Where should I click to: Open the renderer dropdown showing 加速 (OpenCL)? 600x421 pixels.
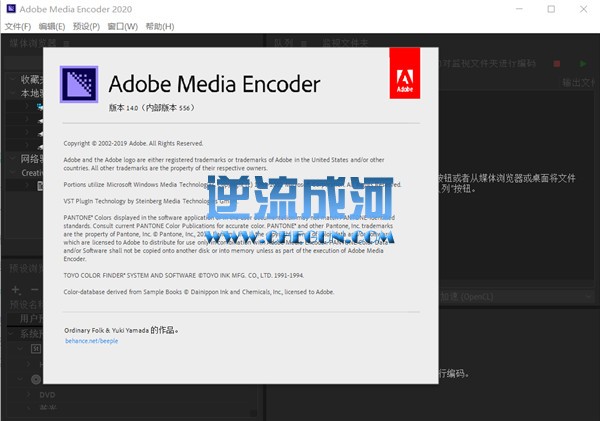tap(516, 297)
